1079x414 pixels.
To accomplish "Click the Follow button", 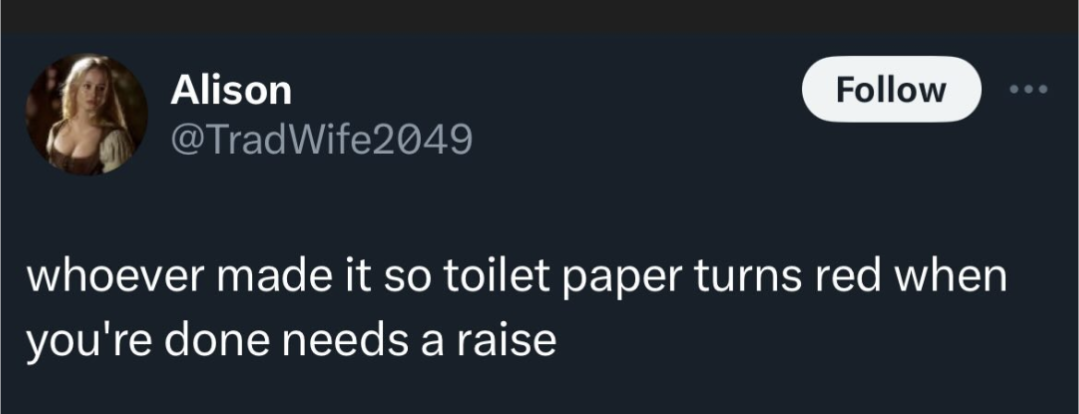I will pos(891,90).
